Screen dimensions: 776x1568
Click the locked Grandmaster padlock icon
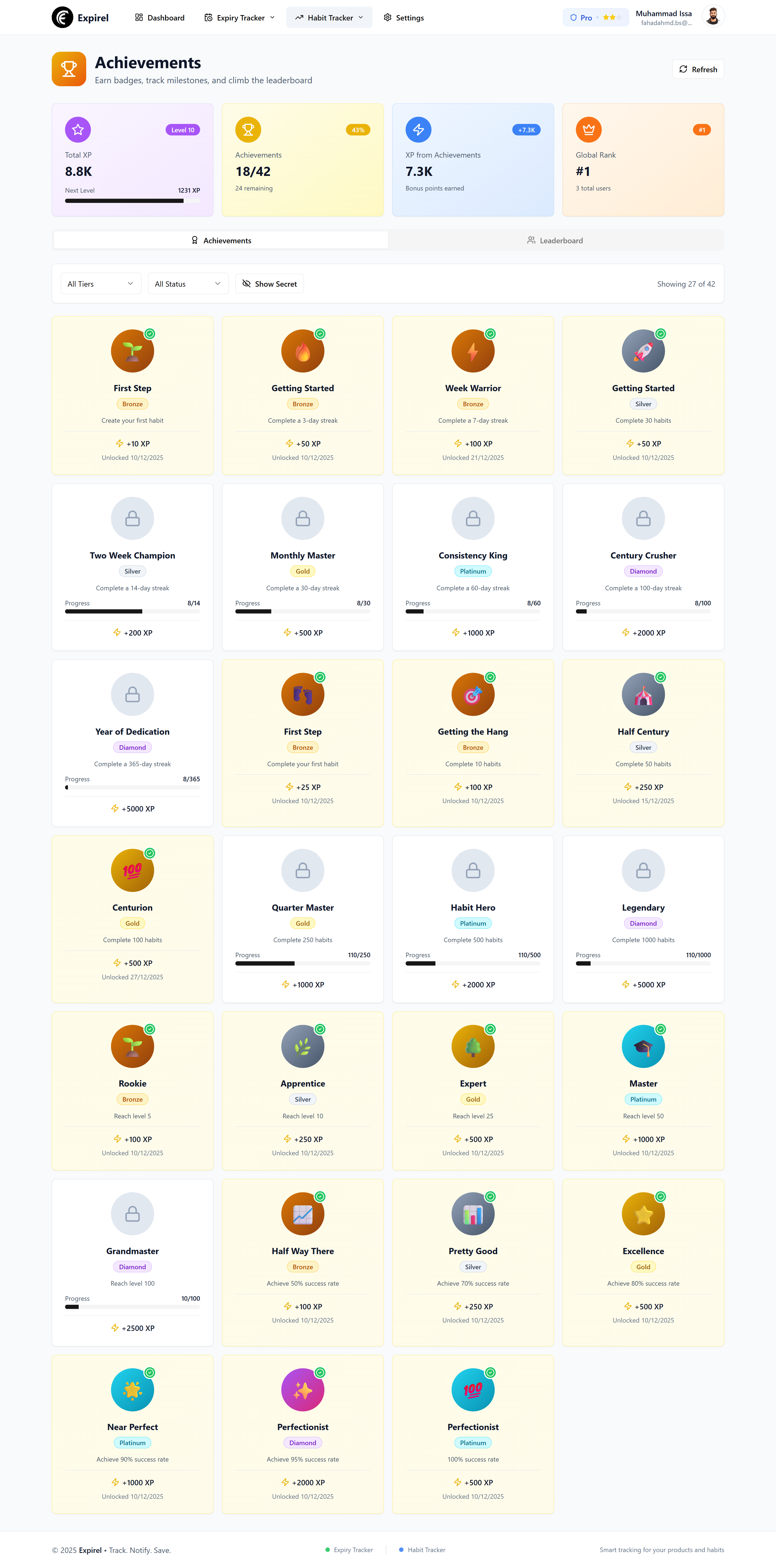132,1214
